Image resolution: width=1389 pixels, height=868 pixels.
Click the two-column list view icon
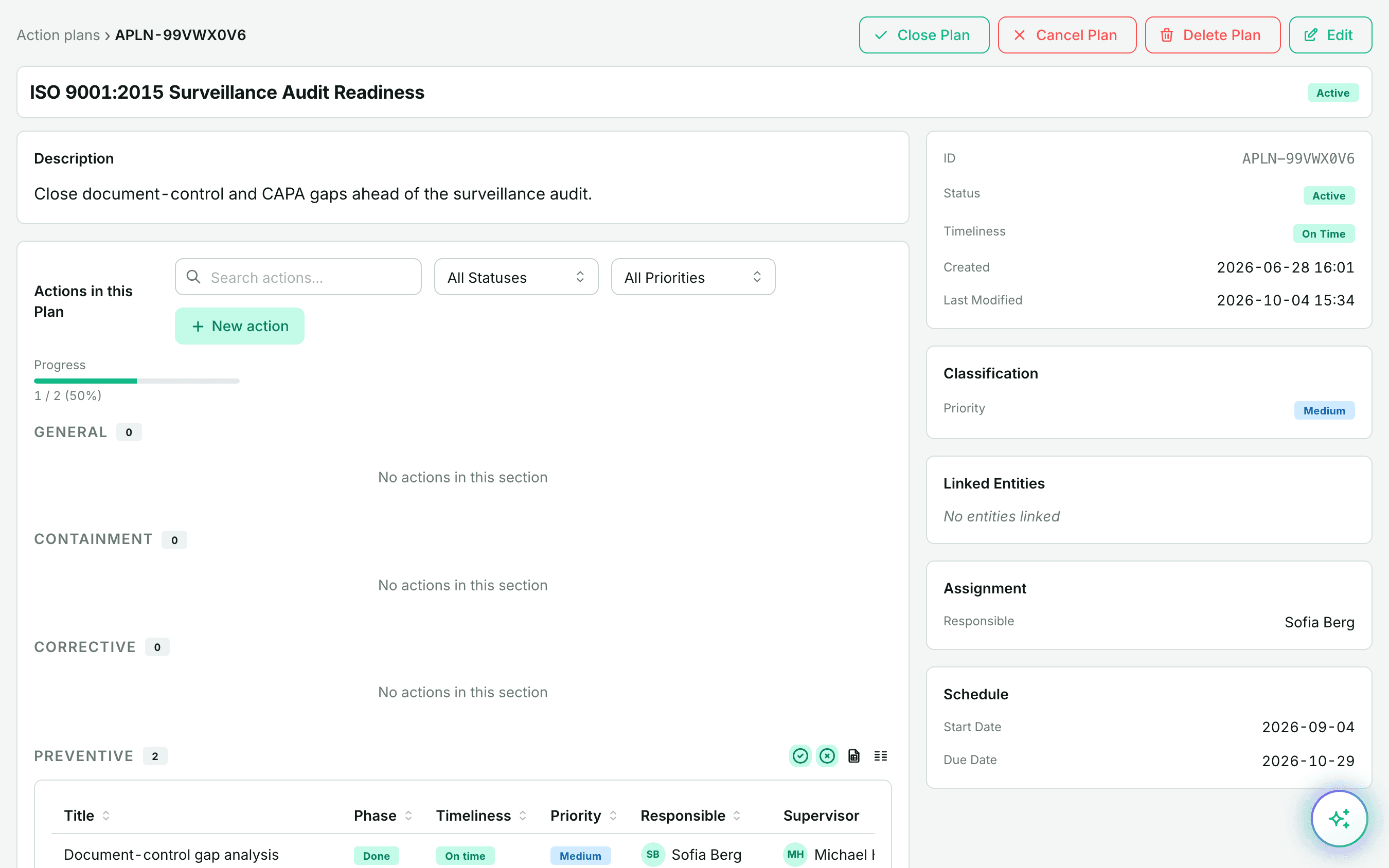click(x=880, y=756)
